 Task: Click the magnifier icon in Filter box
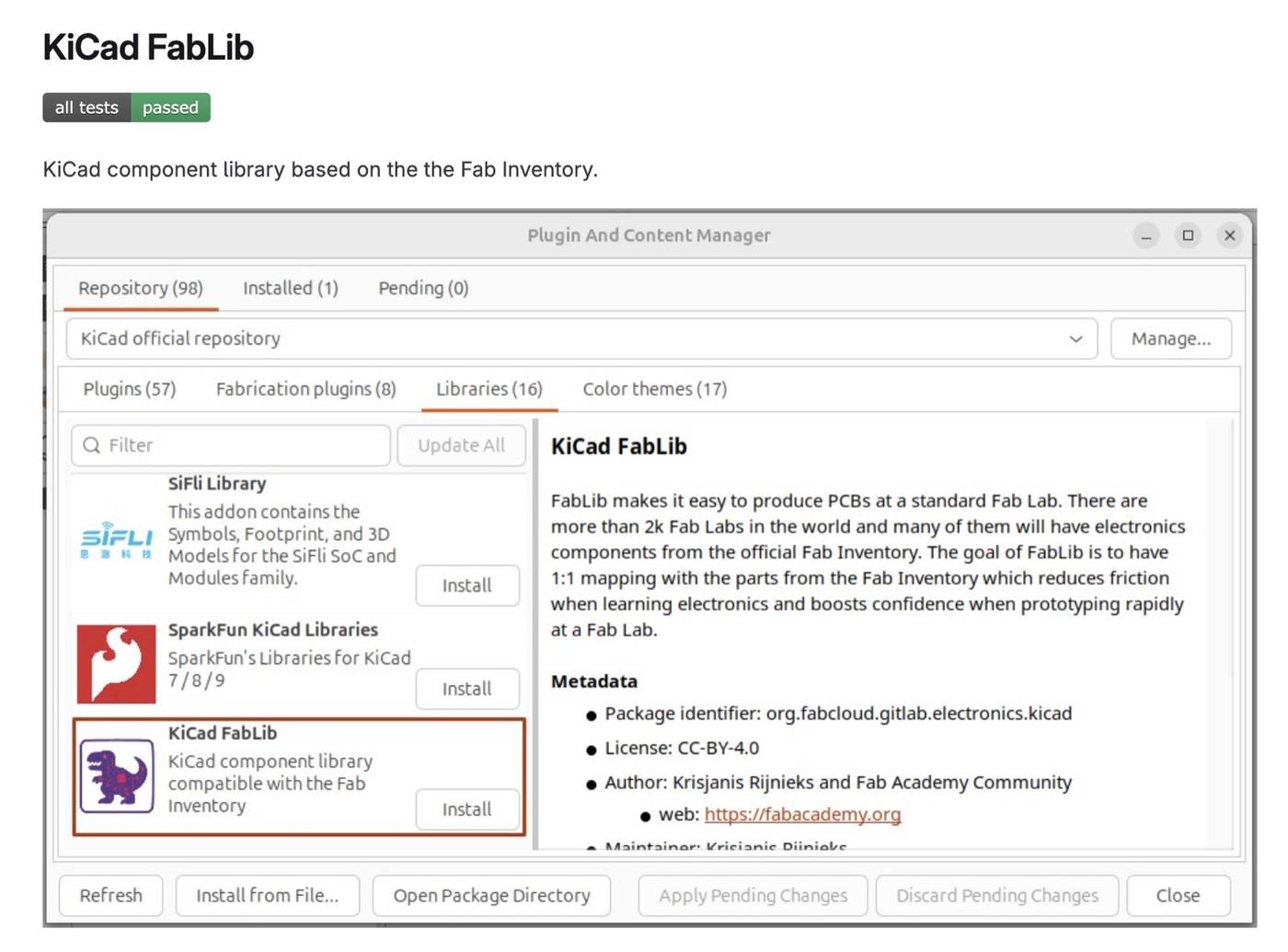(91, 445)
